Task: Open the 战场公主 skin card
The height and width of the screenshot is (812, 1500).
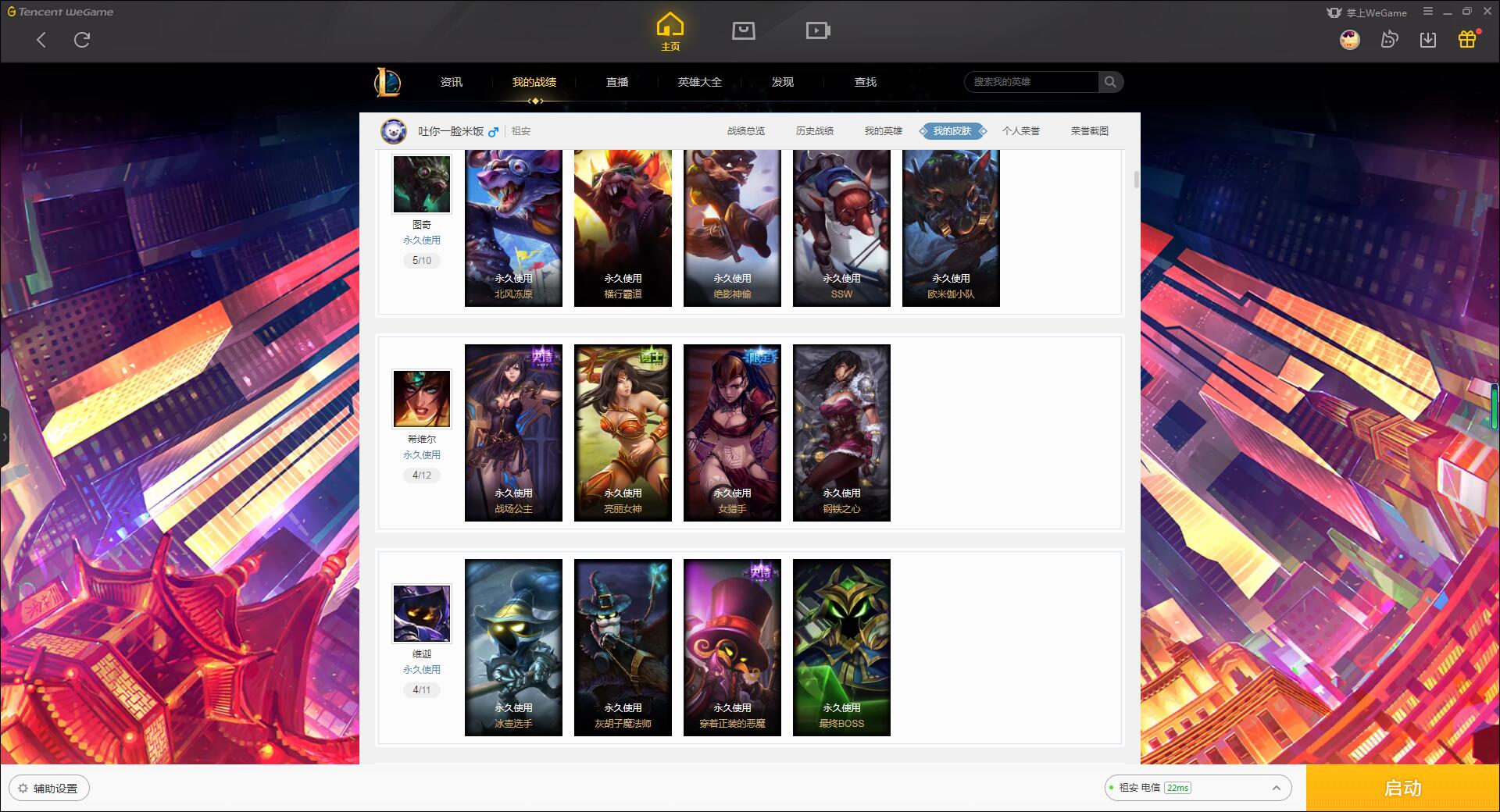Action: tap(513, 433)
